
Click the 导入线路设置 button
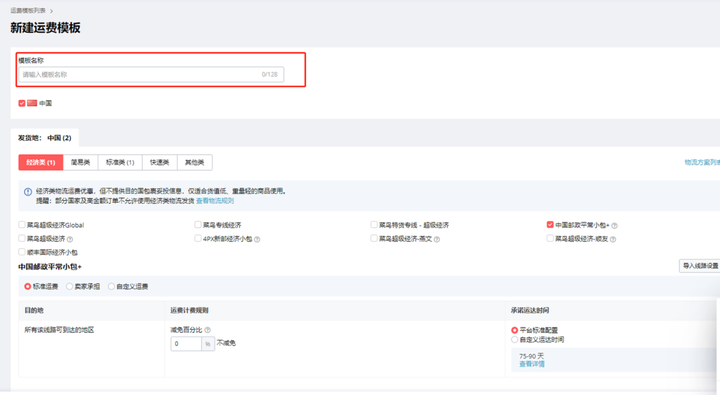tap(700, 266)
